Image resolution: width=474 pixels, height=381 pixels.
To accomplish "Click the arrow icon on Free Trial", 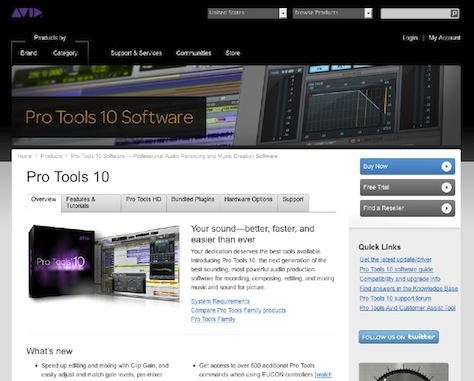I will click(x=446, y=187).
